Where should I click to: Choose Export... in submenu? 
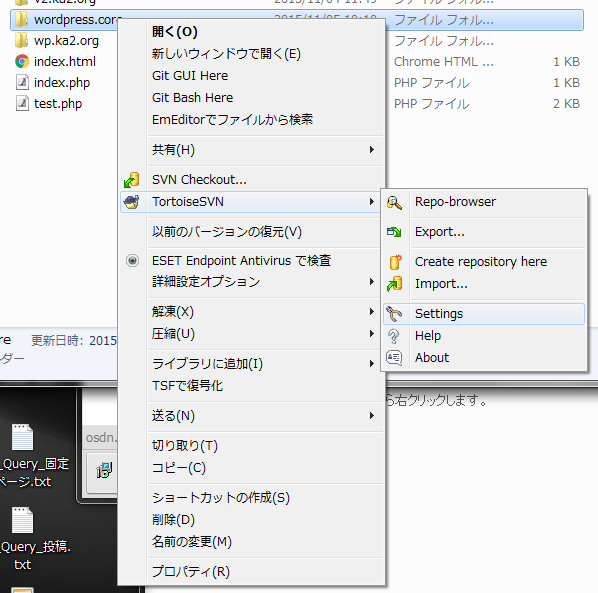point(484,232)
